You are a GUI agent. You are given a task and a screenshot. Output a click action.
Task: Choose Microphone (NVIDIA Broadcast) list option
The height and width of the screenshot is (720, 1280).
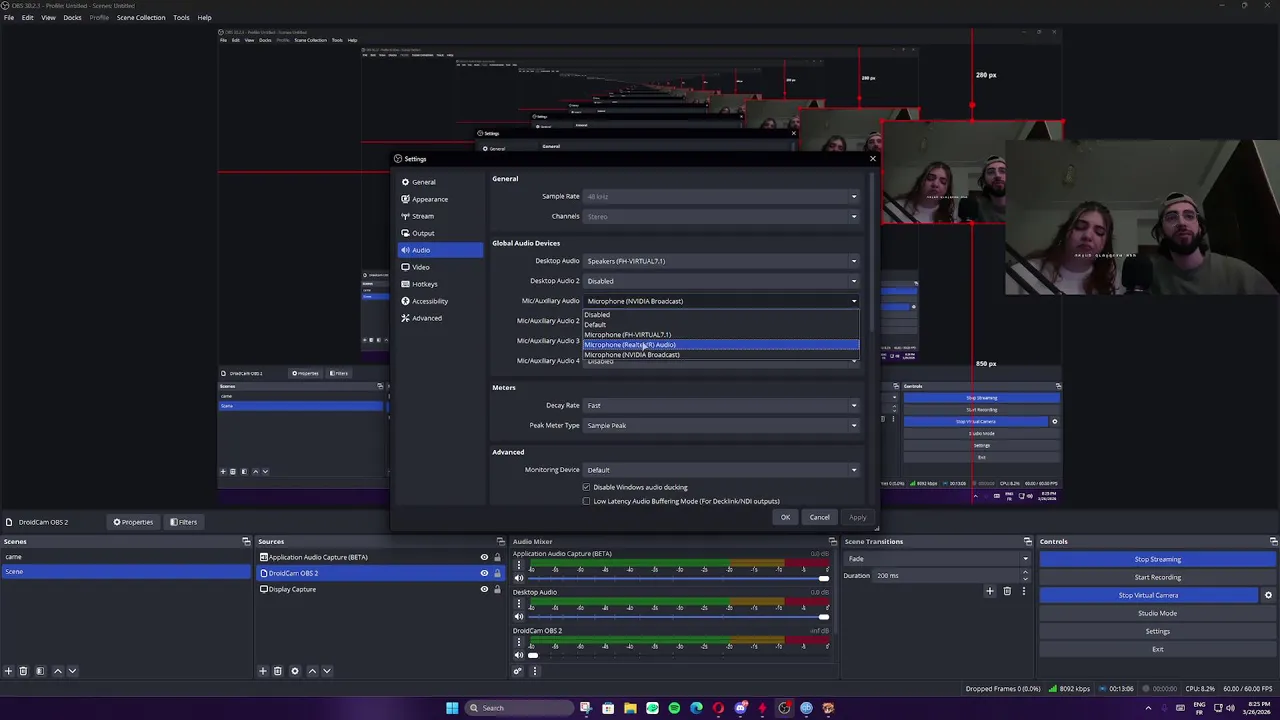click(x=721, y=355)
